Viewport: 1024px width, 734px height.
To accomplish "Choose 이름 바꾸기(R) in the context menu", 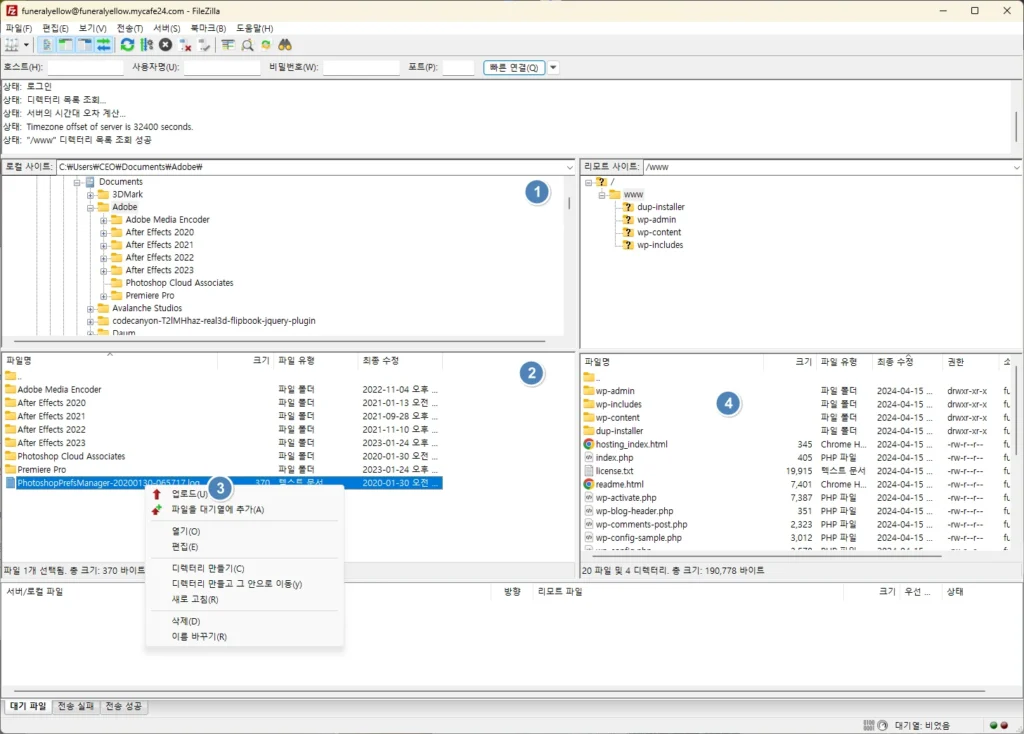I will click(244, 637).
